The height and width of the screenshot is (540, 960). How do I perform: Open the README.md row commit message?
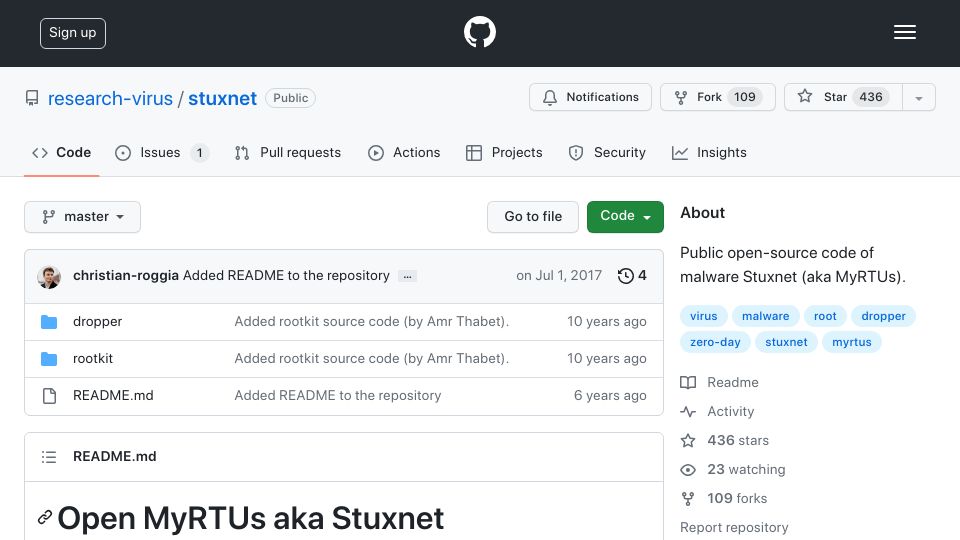[338, 396]
